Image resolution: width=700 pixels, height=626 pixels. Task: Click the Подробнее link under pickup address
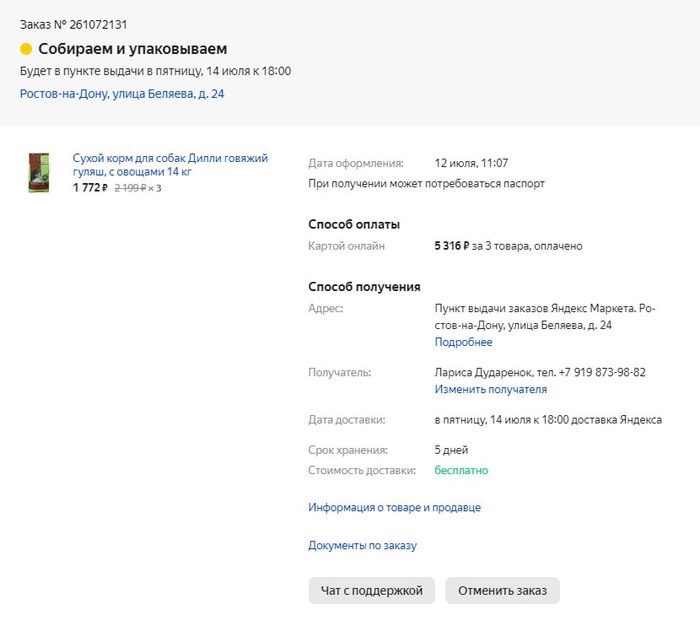463,342
